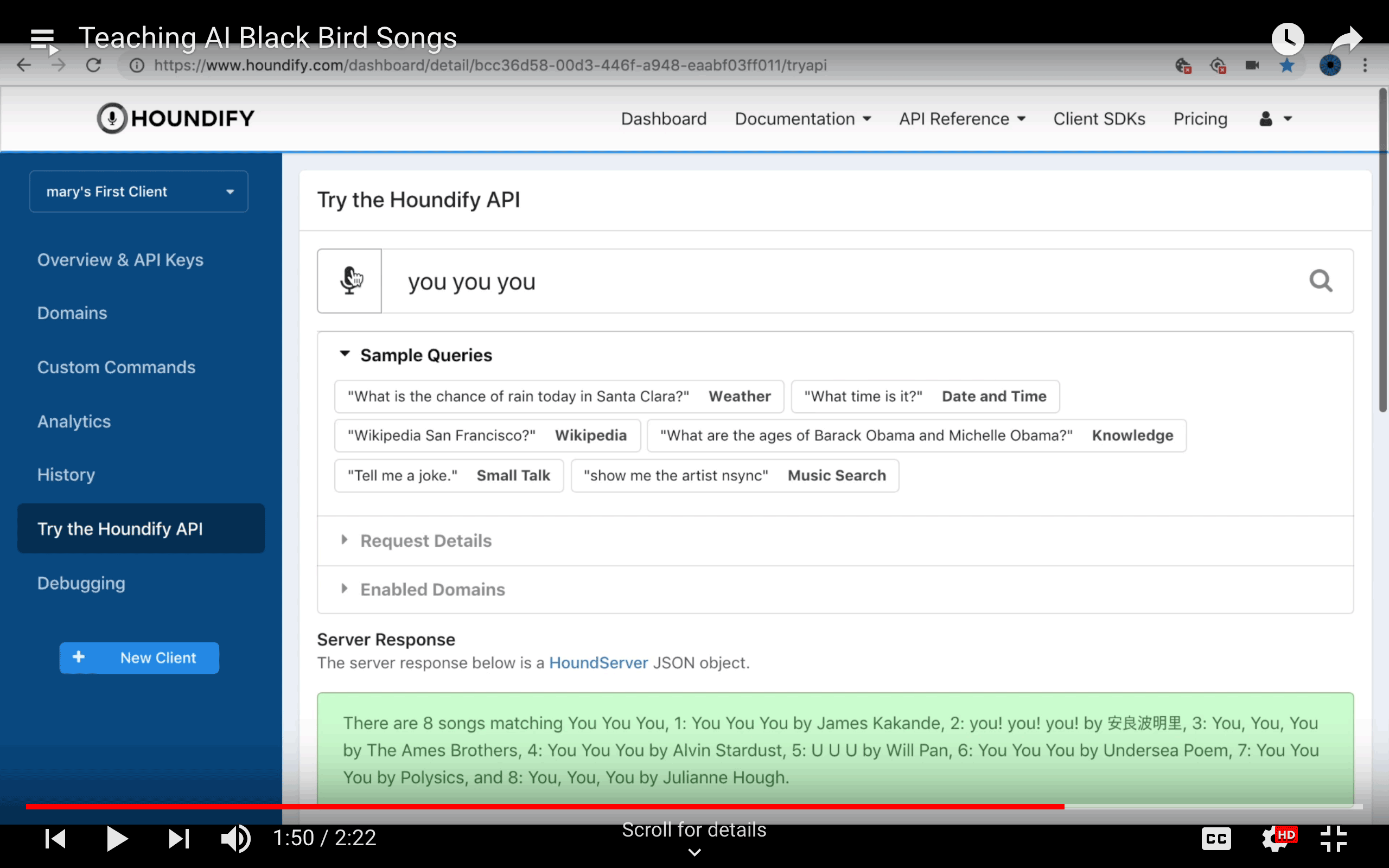The image size is (1389, 868).
Task: Click the HoundServer link
Action: click(x=598, y=662)
